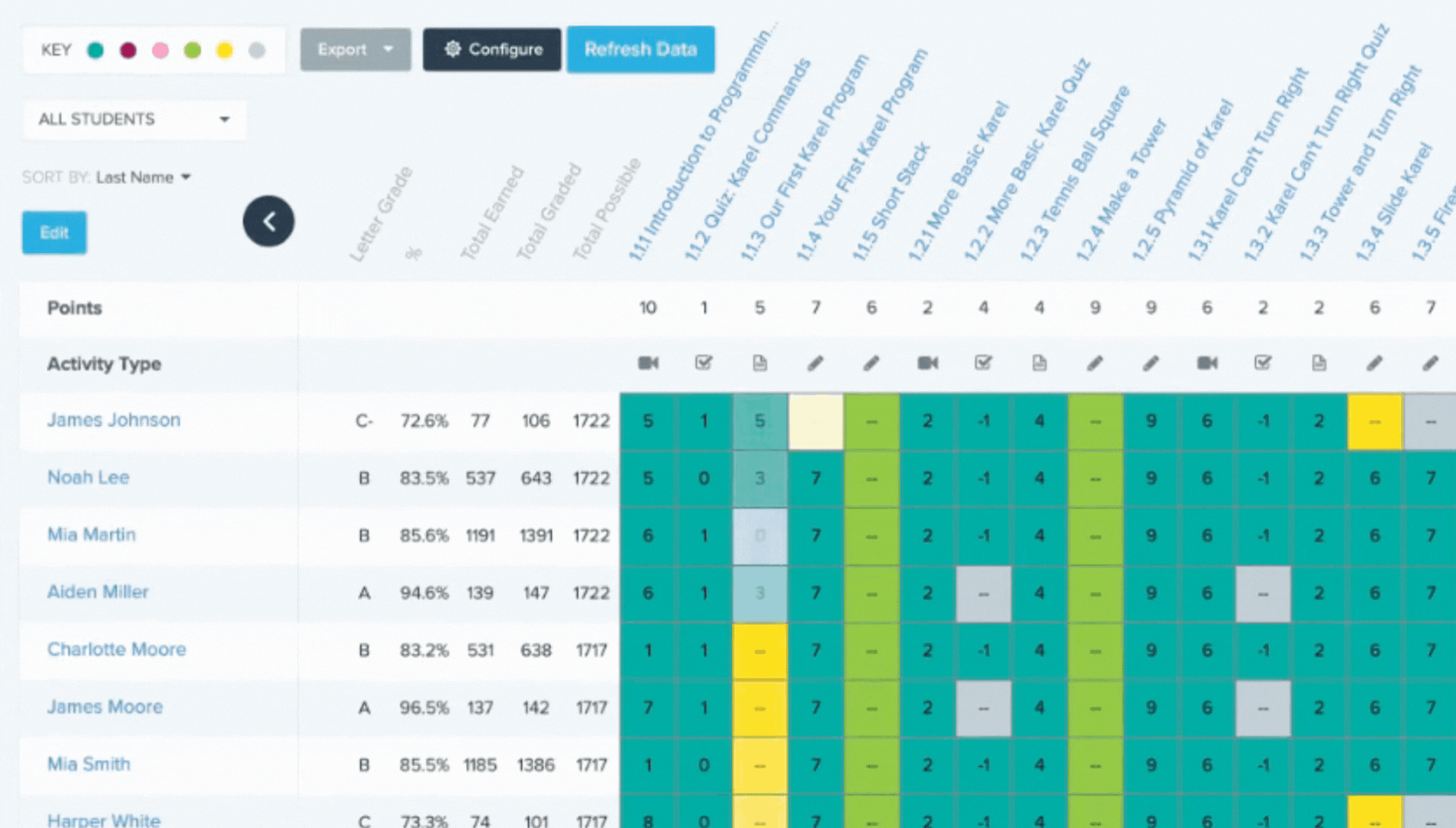Click the video icon under Introduction to Programming
1456x828 pixels.
click(648, 363)
